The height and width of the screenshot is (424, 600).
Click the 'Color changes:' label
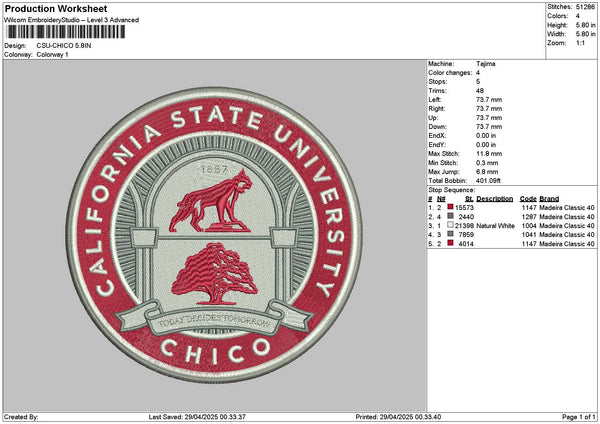[450, 73]
